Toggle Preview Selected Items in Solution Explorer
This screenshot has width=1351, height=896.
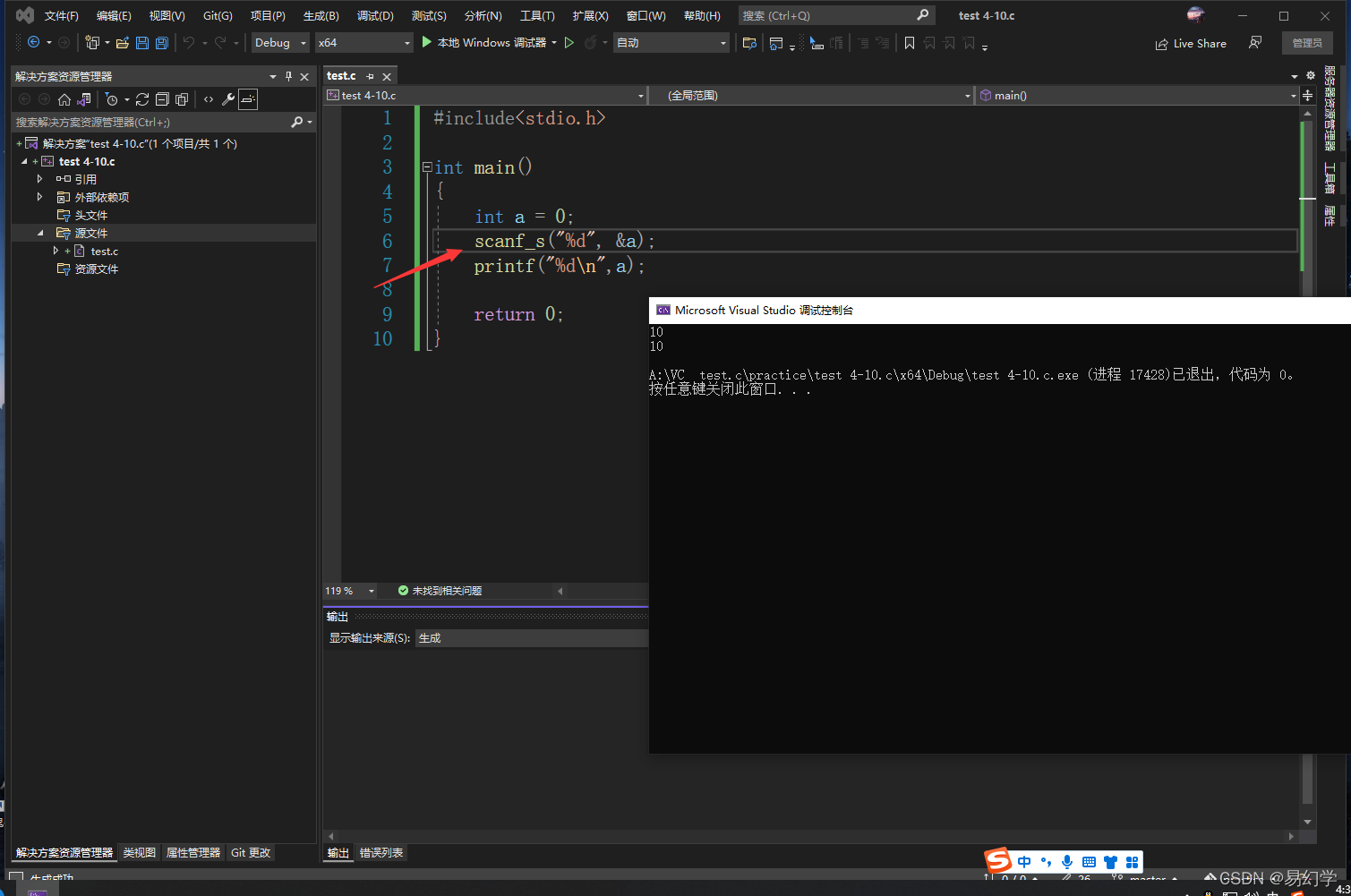(x=248, y=99)
